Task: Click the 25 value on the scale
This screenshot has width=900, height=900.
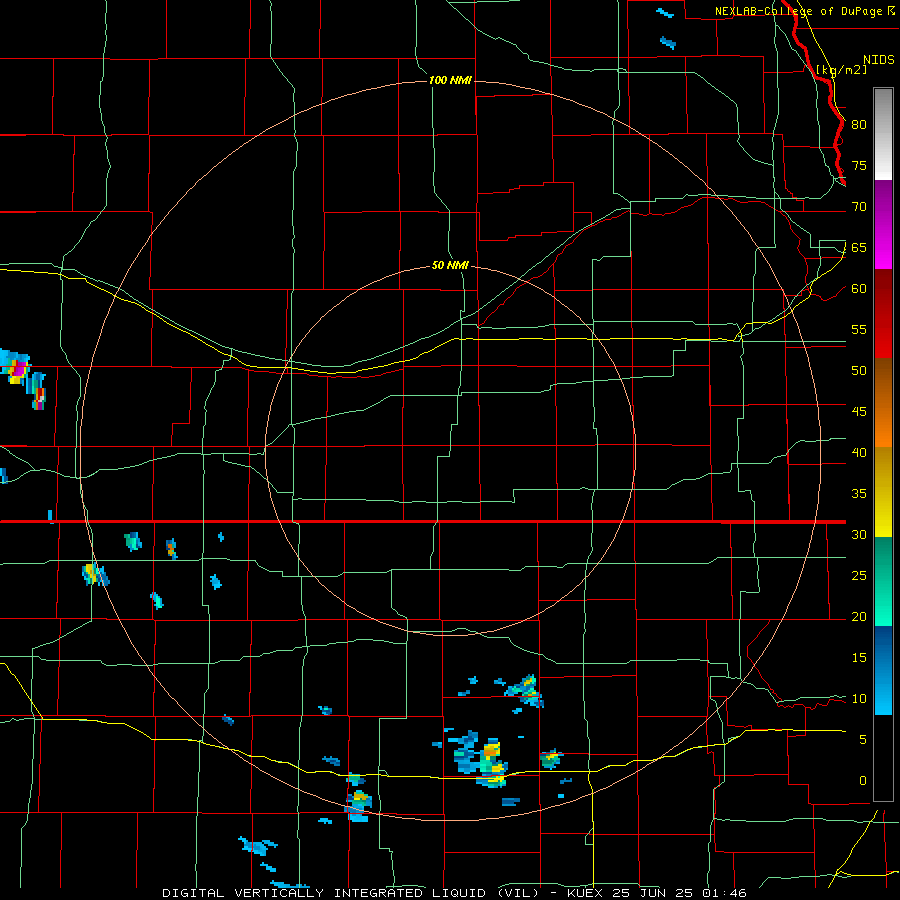Action: (859, 575)
